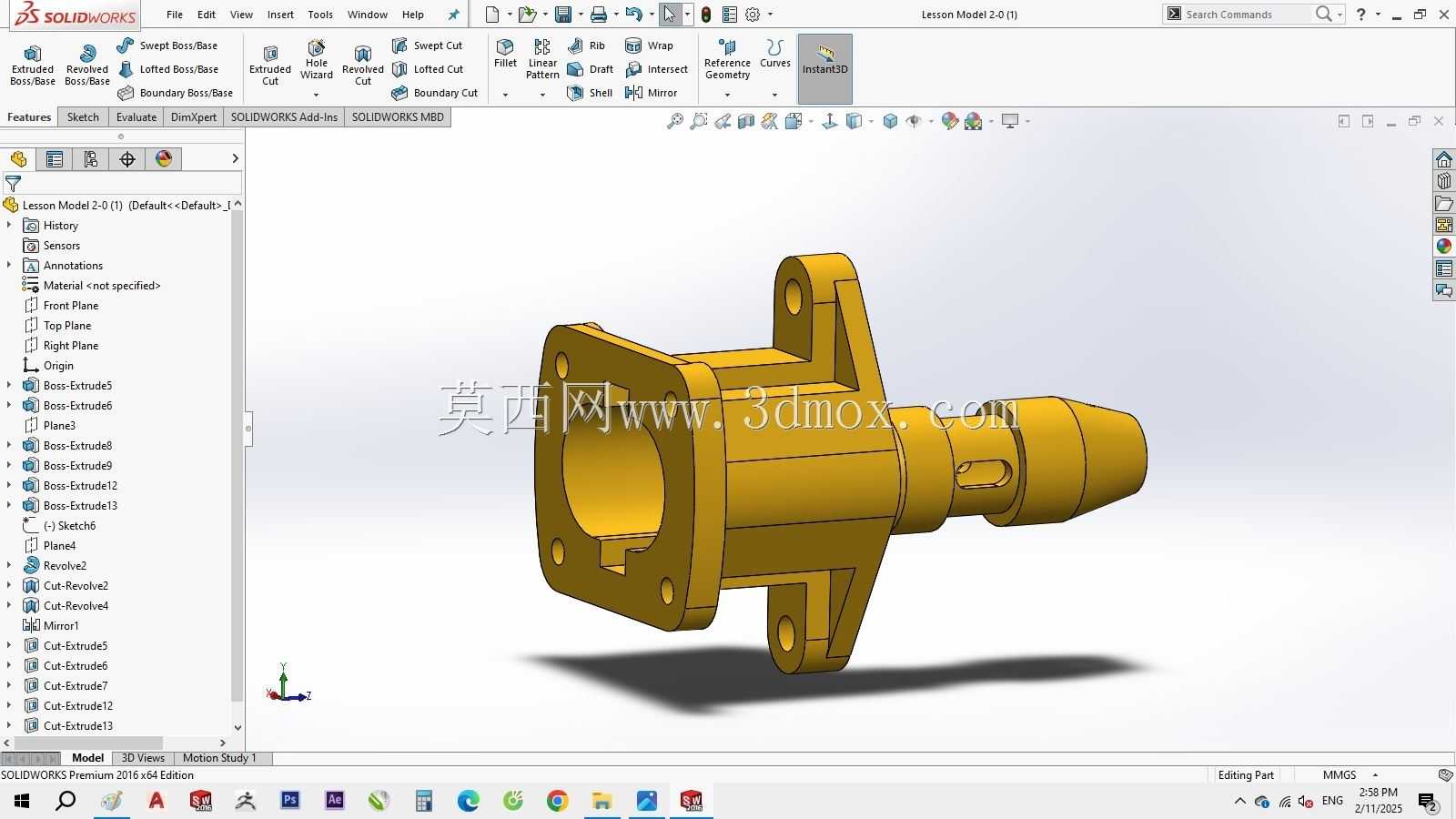1456x819 pixels.
Task: Choose the Intersect tool
Action: point(656,69)
